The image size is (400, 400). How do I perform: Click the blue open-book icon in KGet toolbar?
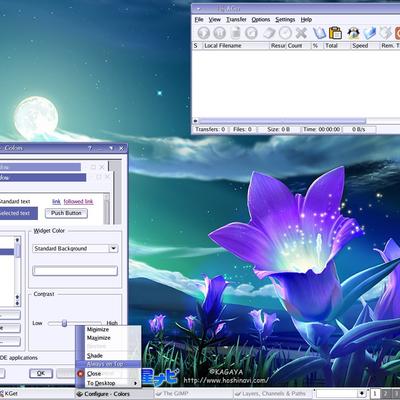(x=319, y=33)
